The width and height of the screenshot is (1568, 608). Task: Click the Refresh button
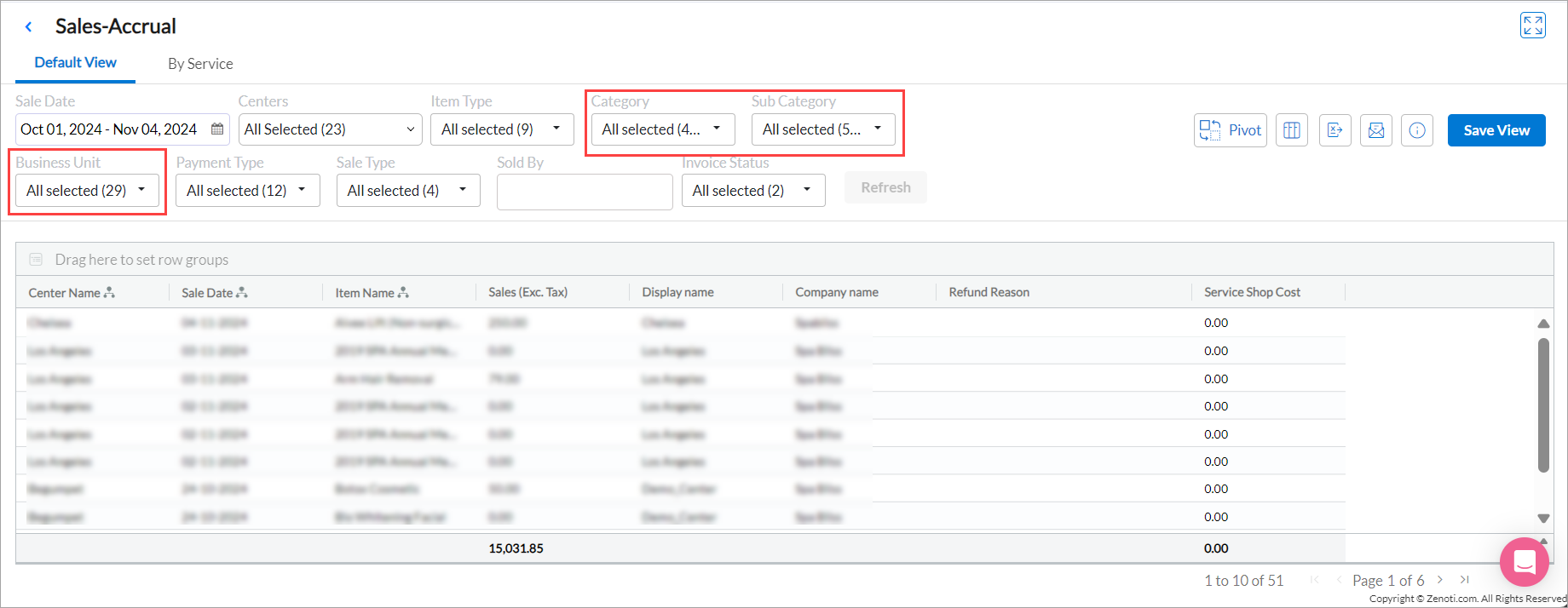tap(885, 187)
